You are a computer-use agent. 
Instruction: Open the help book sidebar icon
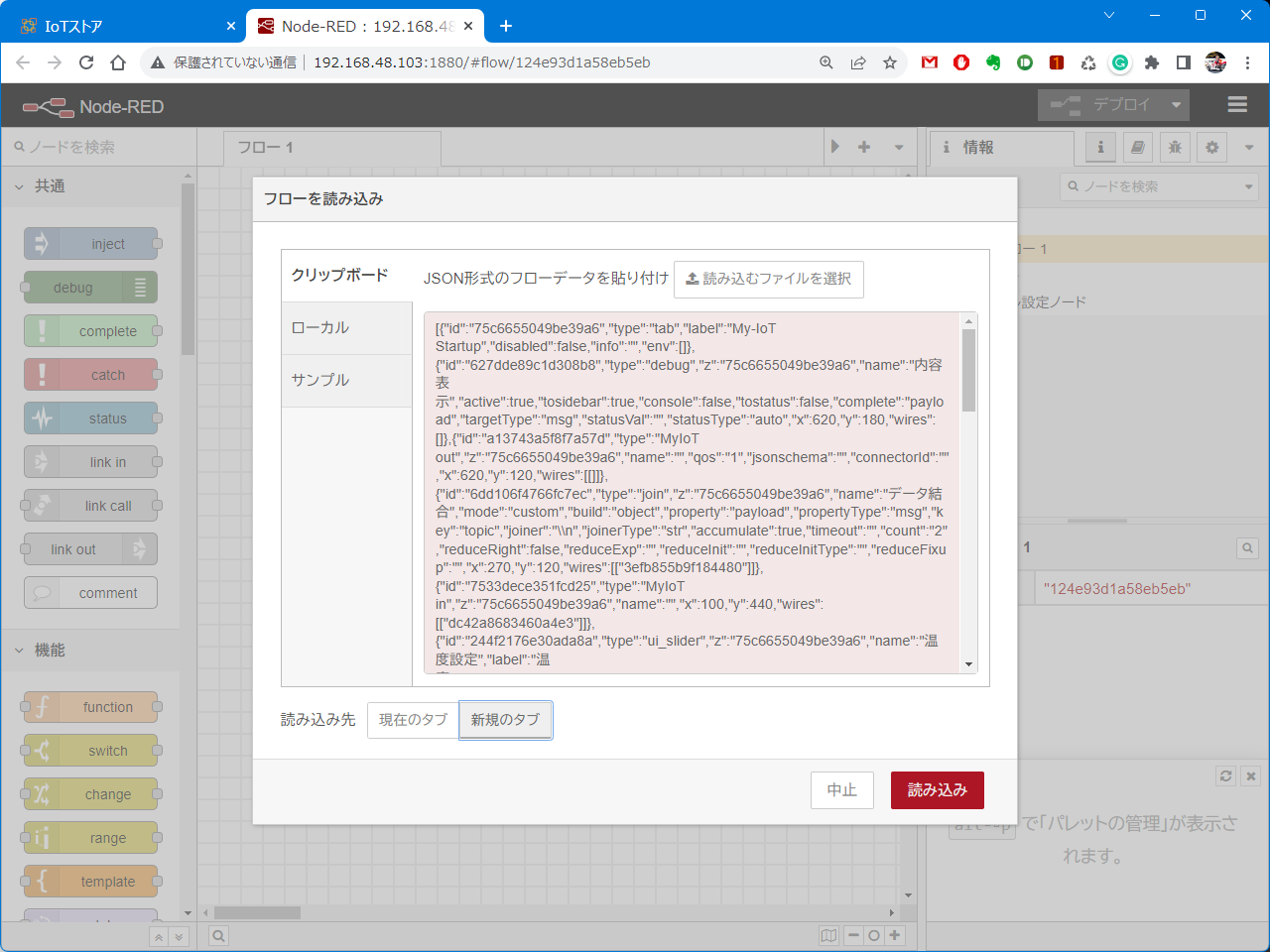click(x=1138, y=147)
